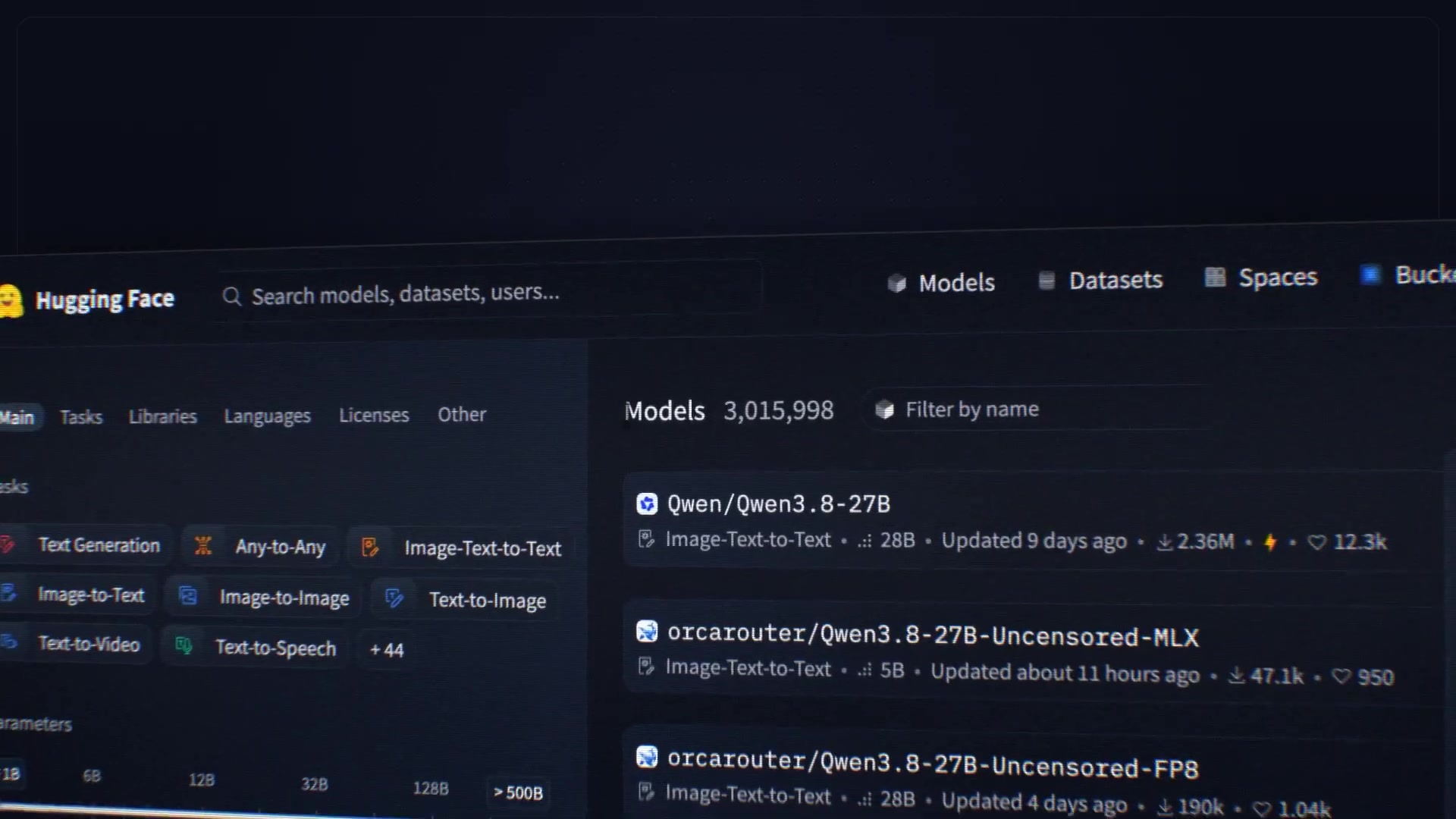Click the parameter-size icon next to 5B on Uncensored-MLX

coord(864,670)
